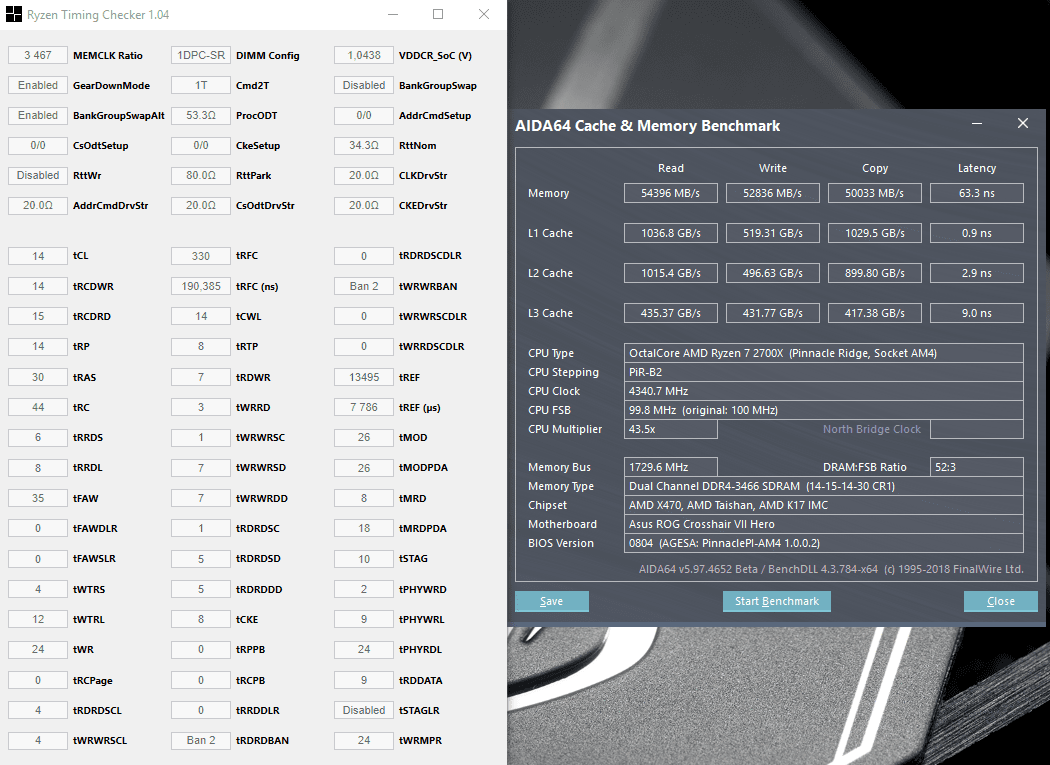Select the tREF value field

(x=364, y=377)
